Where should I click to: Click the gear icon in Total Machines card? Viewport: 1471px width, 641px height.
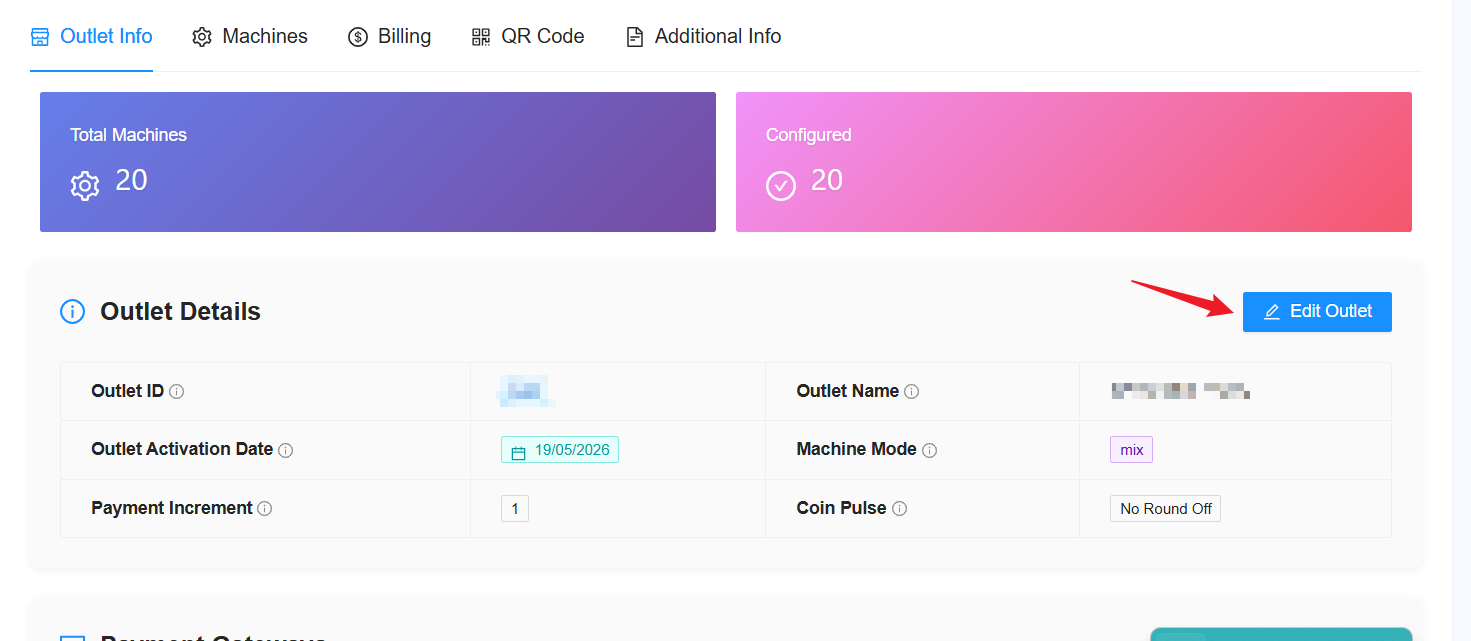pos(85,186)
